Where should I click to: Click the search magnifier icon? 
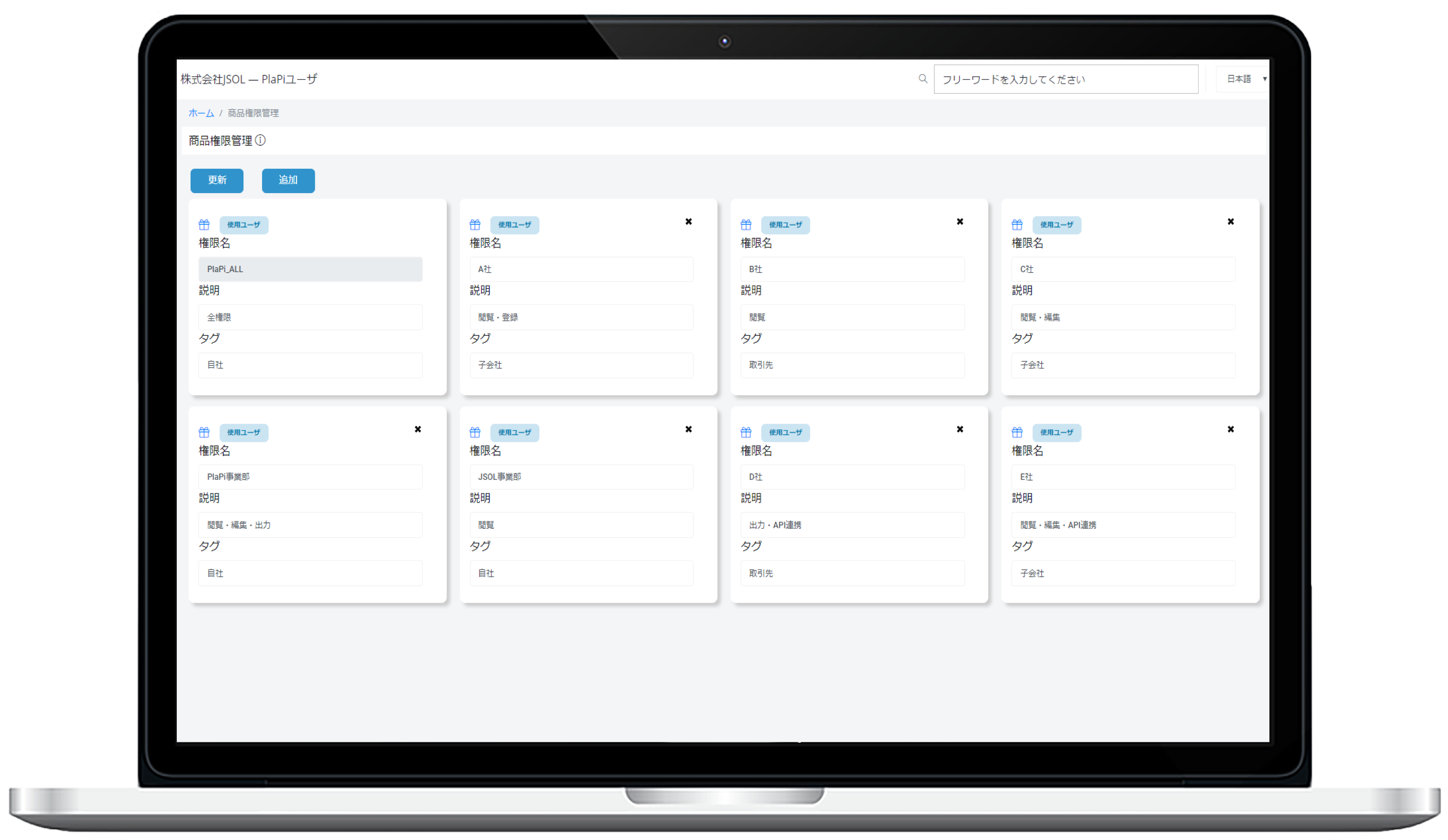923,79
